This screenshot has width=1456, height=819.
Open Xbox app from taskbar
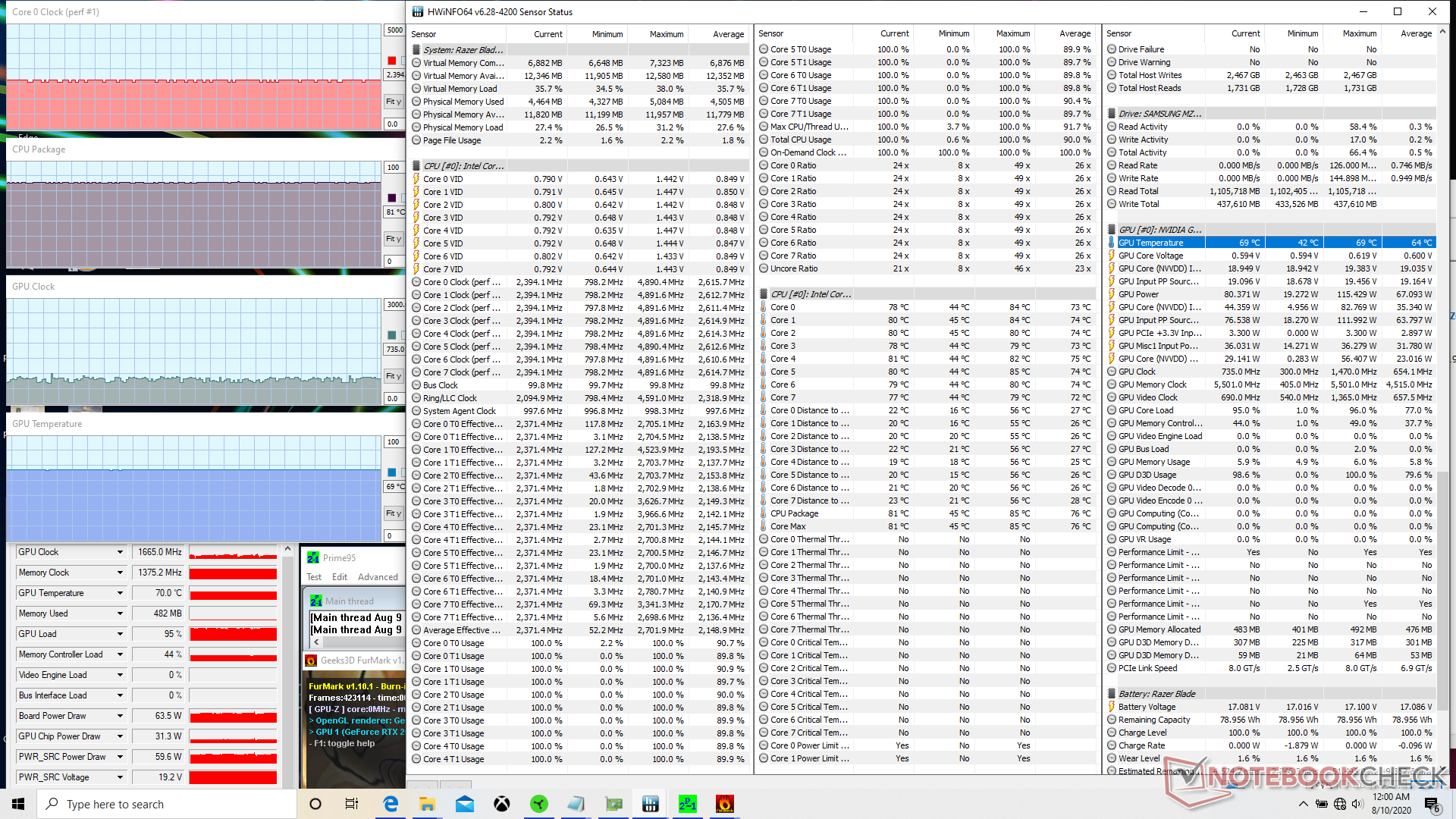pos(501,804)
